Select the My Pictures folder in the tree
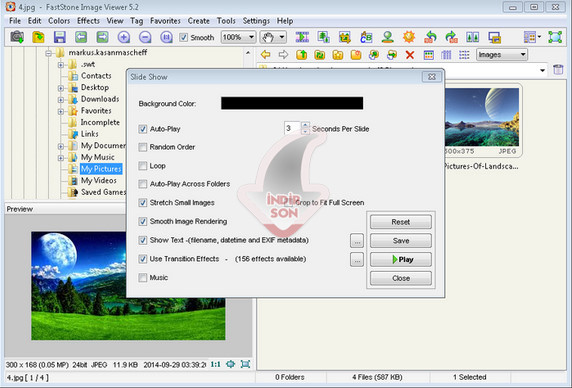This screenshot has height=388, width=572. pos(101,169)
